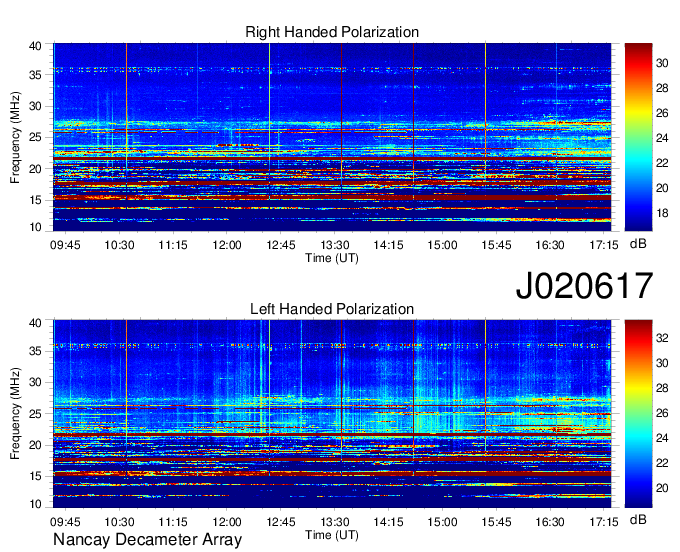The image size is (680, 552).
Task: Click the 16:30 time tick on left-handed plot
Action: 550,521
